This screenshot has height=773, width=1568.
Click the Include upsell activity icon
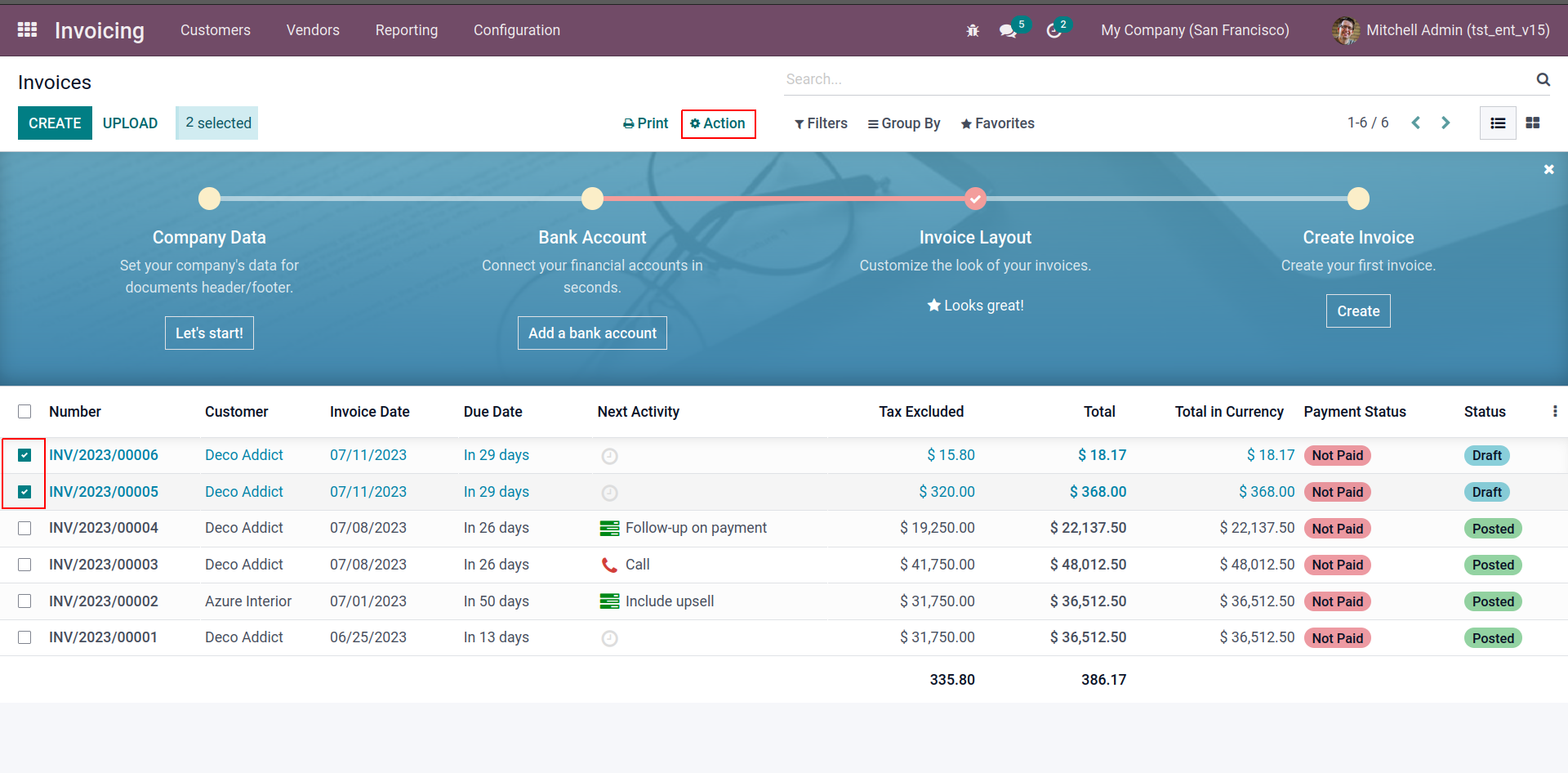pyautogui.click(x=609, y=601)
